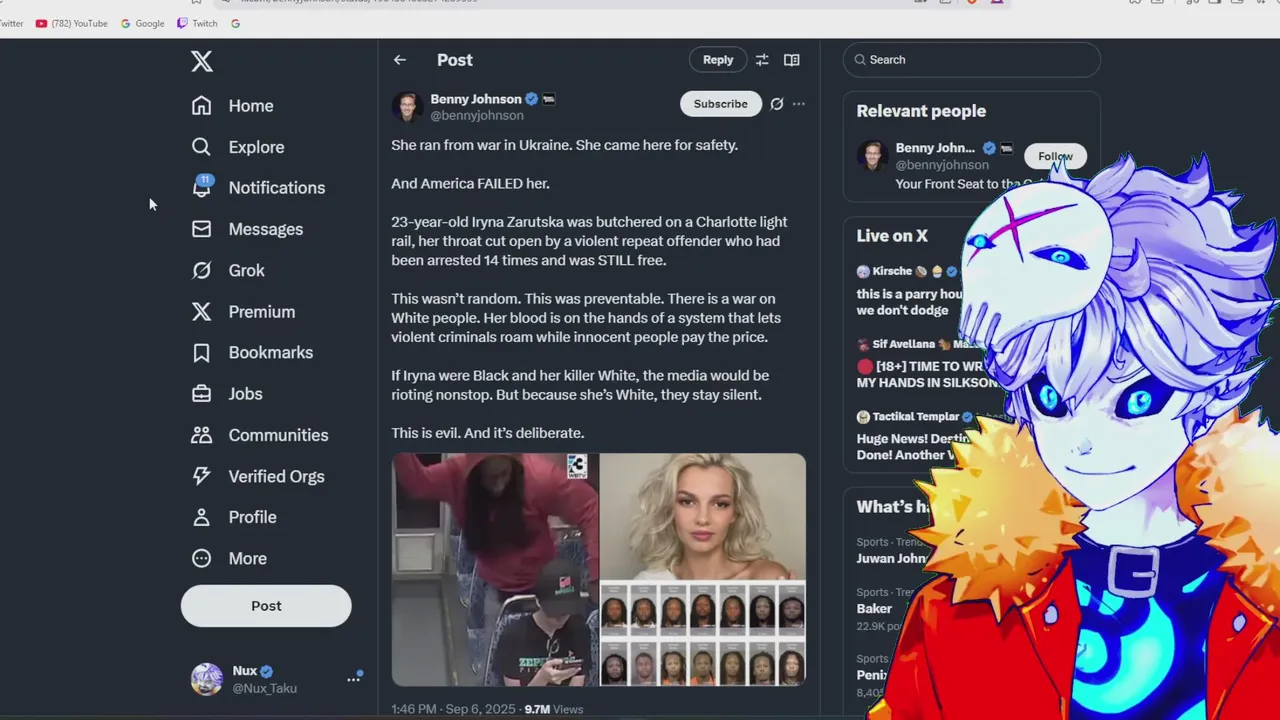Open YouTube bookmark in bookmarks bar
This screenshot has width=1280, height=720.
coord(72,23)
